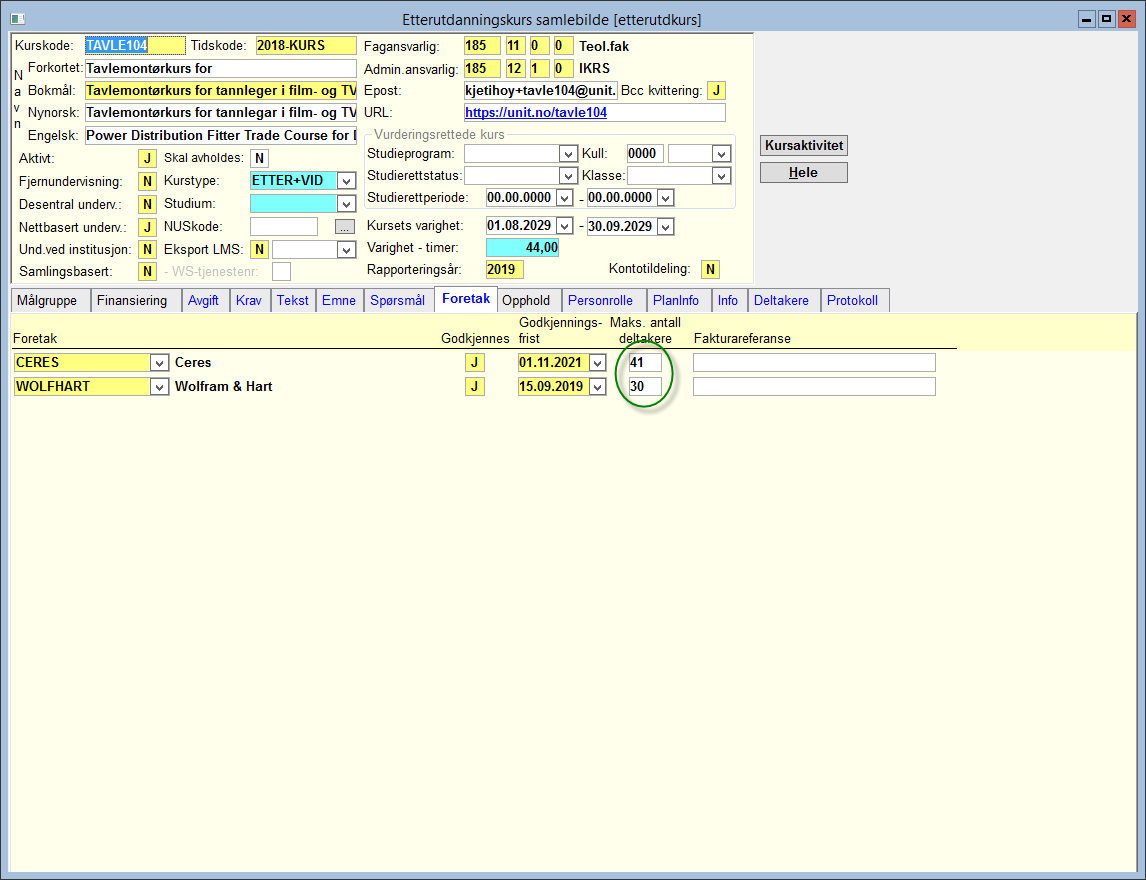Image resolution: width=1146 pixels, height=880 pixels.
Task: Toggle the Samlingsbasert N flag
Action: click(x=147, y=272)
